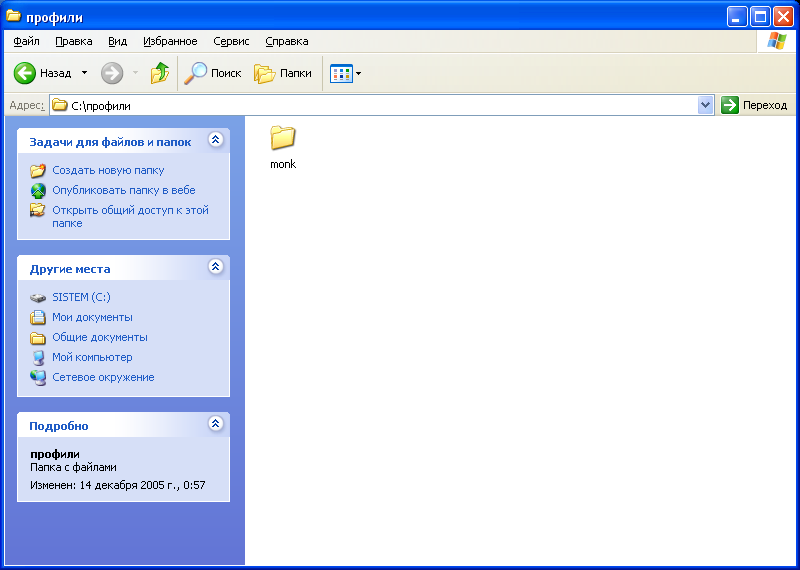Screen dimensions: 800x570
Task: Open the Правка menu
Action: 73,41
